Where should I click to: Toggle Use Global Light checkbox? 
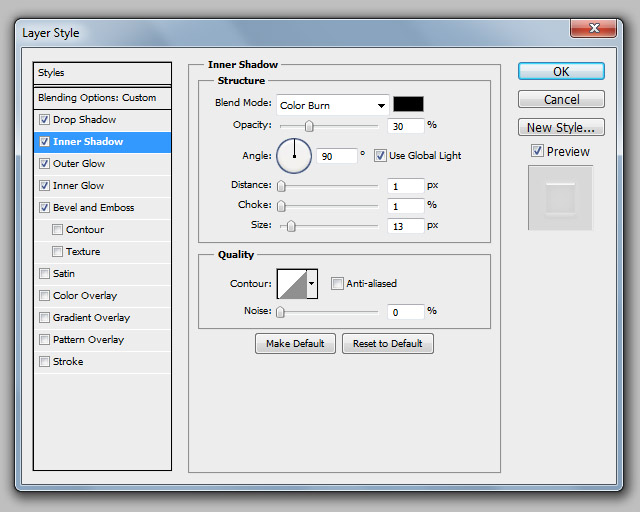pyautogui.click(x=380, y=156)
